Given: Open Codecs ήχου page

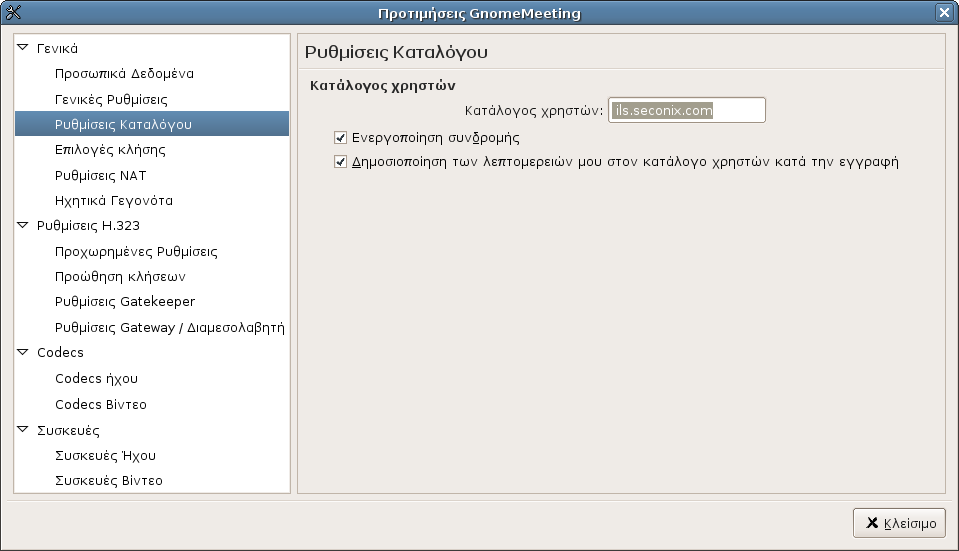Looking at the screenshot, I should coord(96,379).
